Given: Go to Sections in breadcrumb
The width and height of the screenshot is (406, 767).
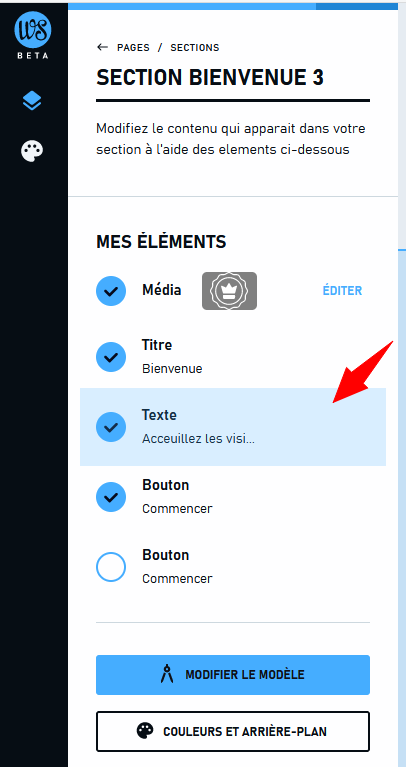Looking at the screenshot, I should click(195, 47).
